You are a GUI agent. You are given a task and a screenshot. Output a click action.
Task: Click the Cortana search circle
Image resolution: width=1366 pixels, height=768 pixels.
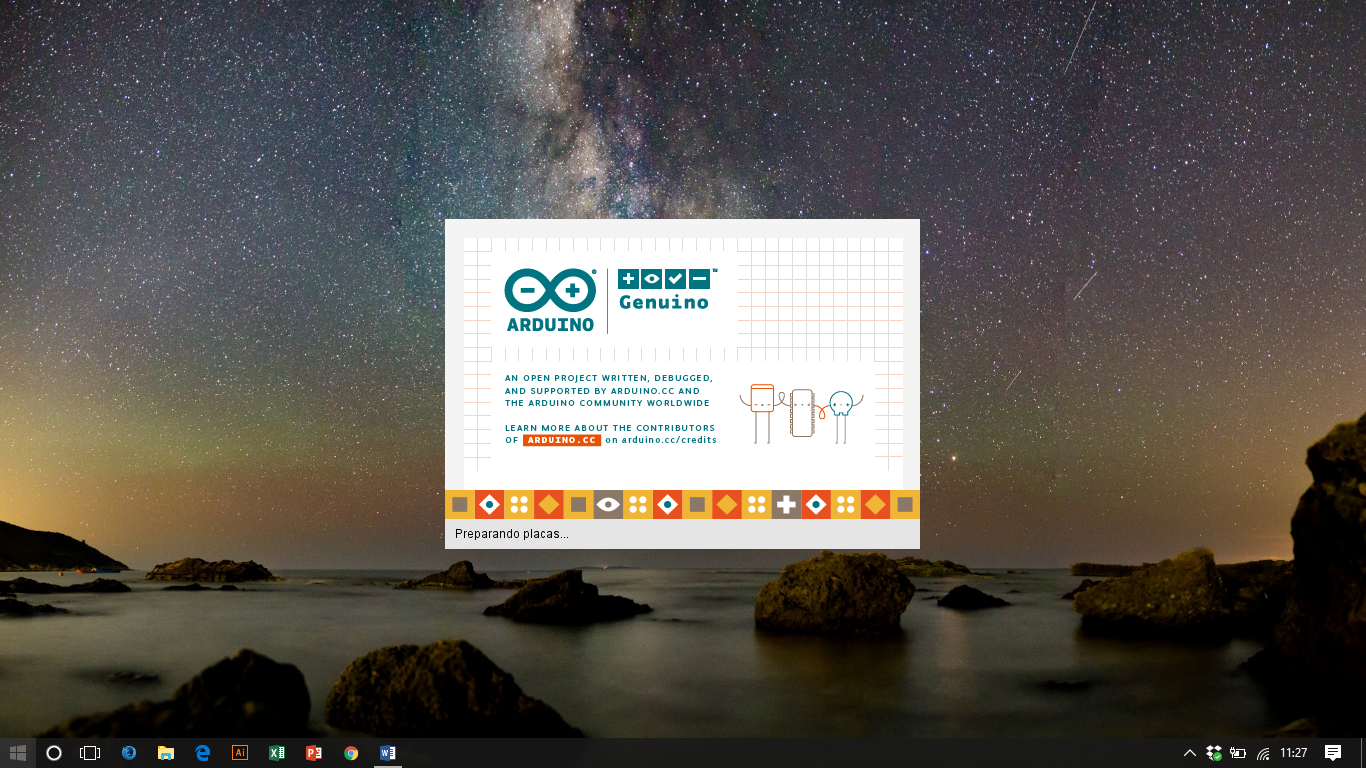click(54, 753)
